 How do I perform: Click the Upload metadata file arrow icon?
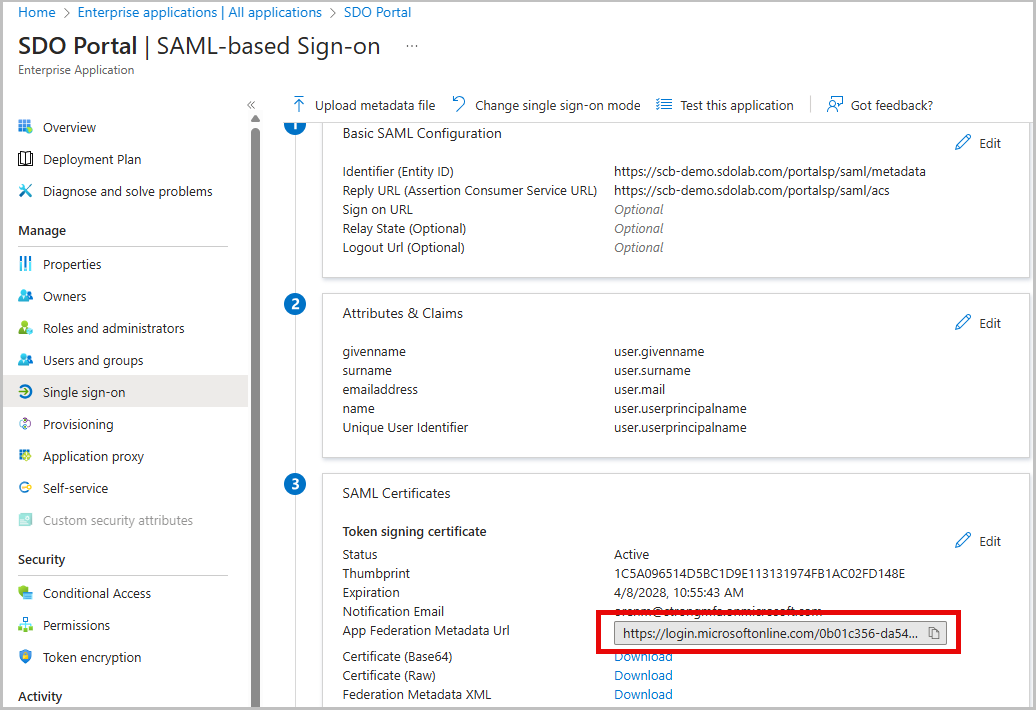[299, 104]
